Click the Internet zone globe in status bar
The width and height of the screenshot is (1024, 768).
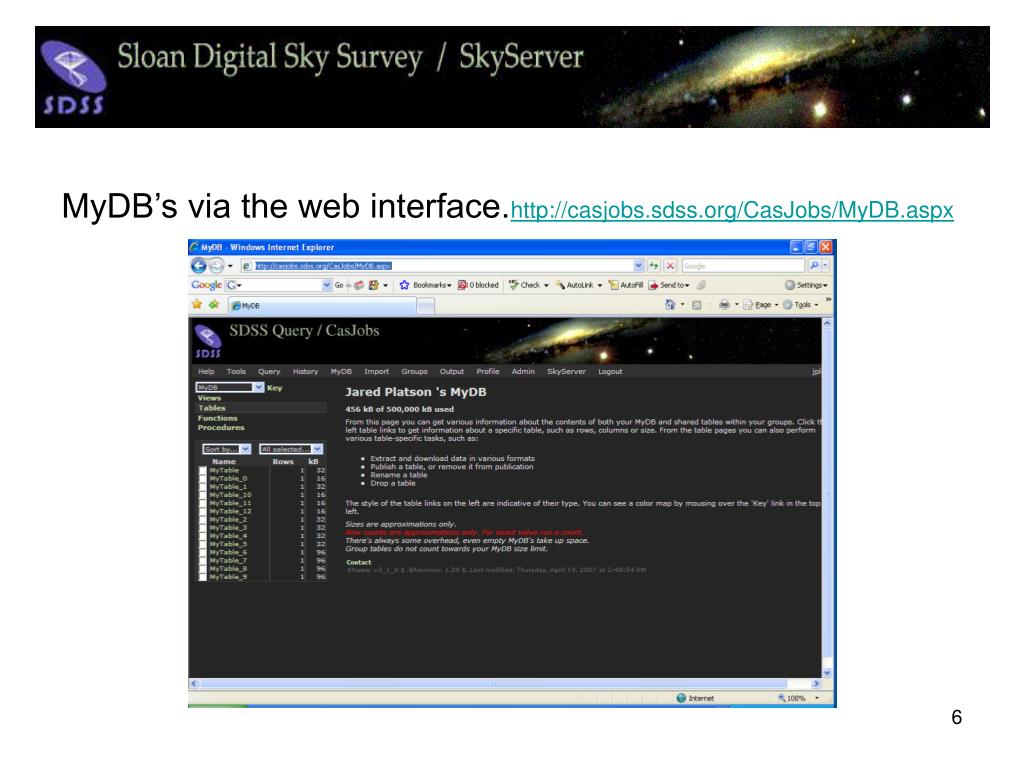[x=681, y=698]
